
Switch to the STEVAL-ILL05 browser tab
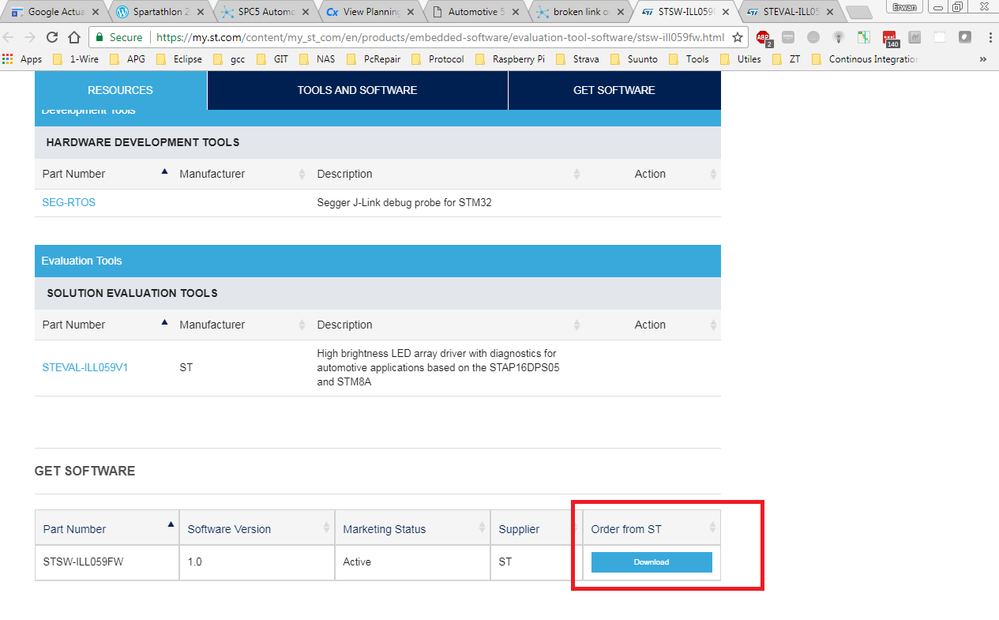tap(789, 11)
